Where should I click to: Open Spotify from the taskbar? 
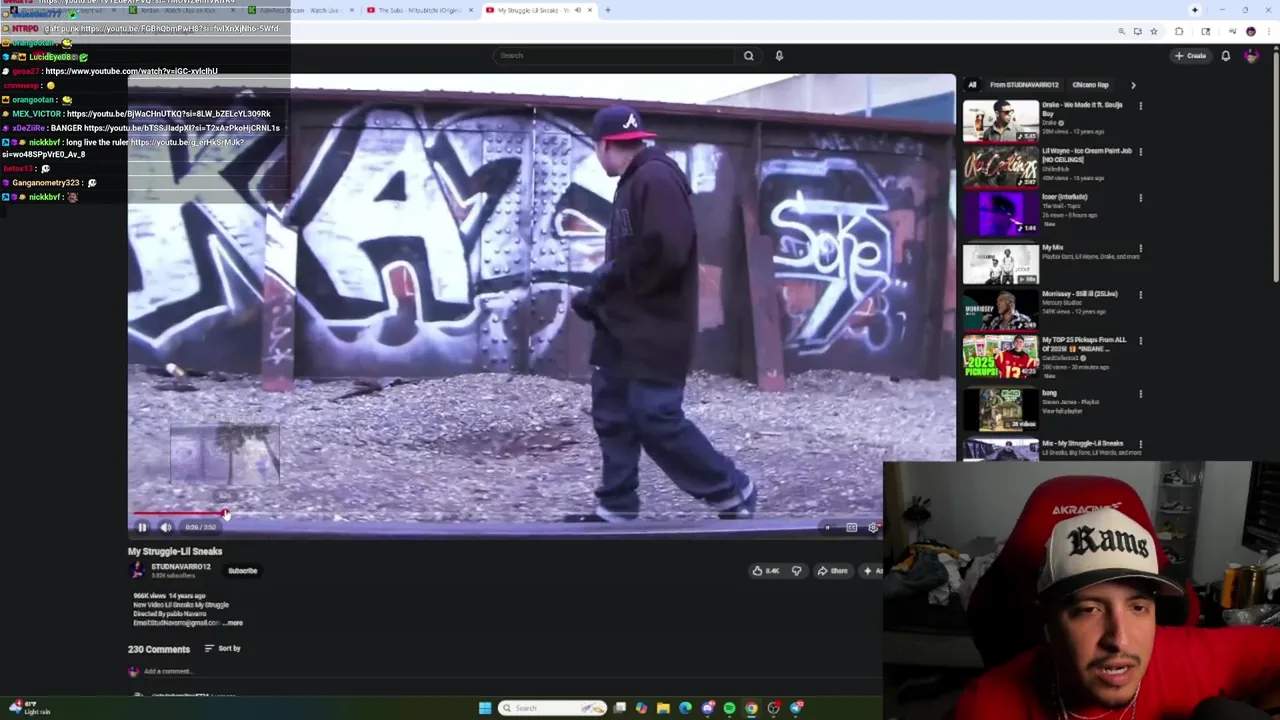729,708
